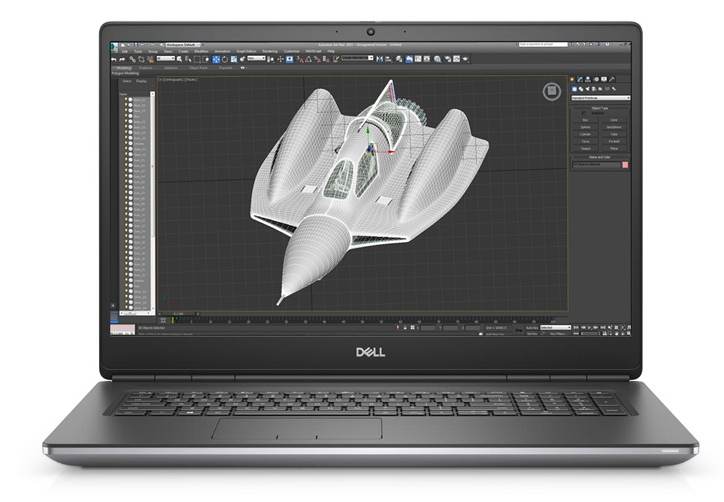724x502 pixels.
Task: Open the Named Selection Sets dropdown
Action: click(x=357, y=58)
